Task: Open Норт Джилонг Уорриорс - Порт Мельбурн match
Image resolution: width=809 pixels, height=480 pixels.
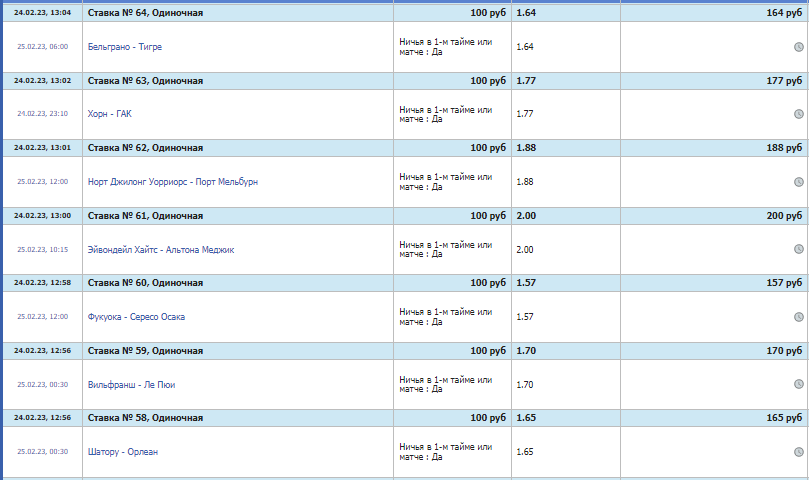Action: pyautogui.click(x=173, y=182)
